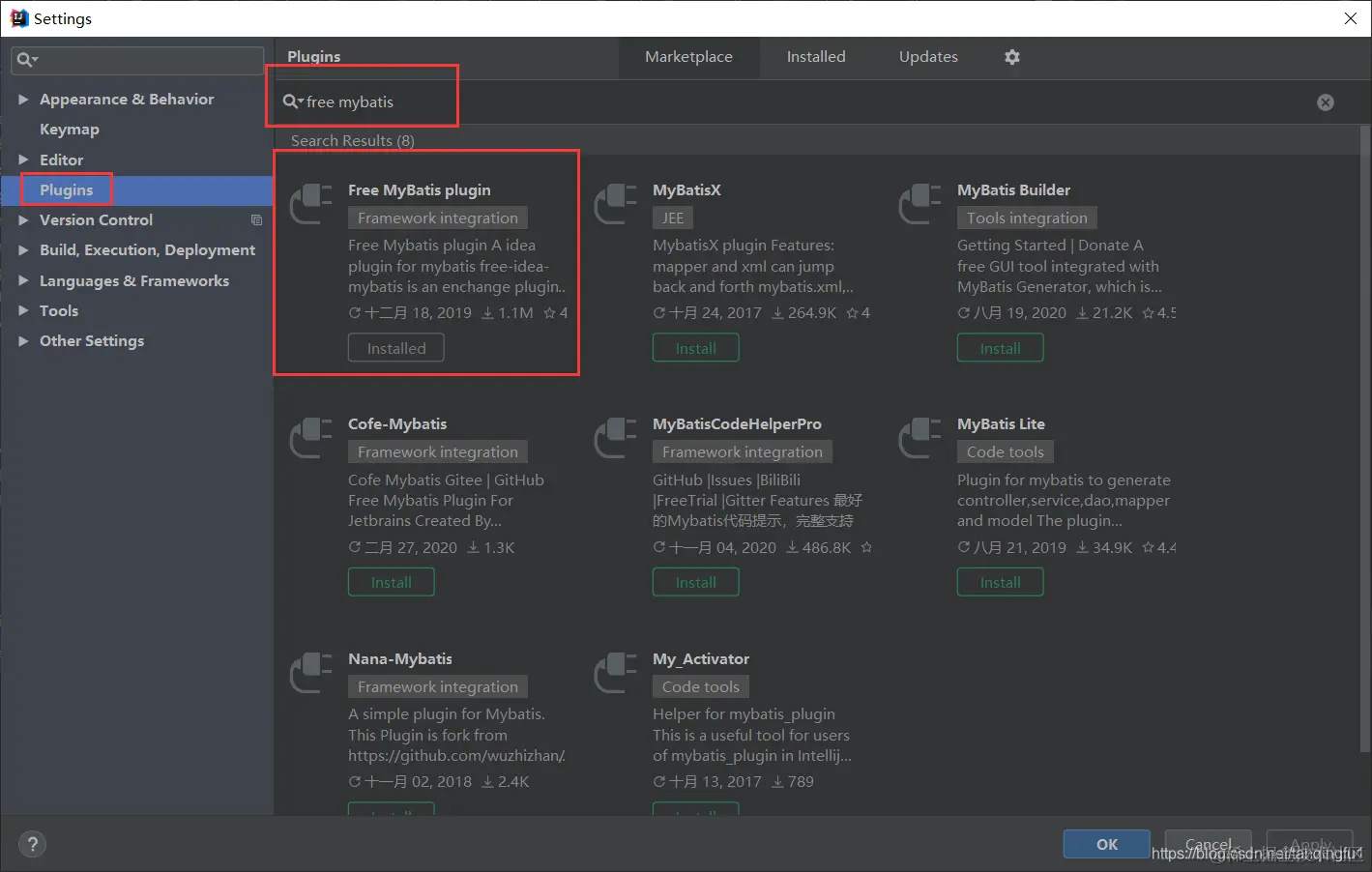Screen dimensions: 1372x872
Task: Click the Nana-Mybatis plugin icon
Action: click(311, 672)
